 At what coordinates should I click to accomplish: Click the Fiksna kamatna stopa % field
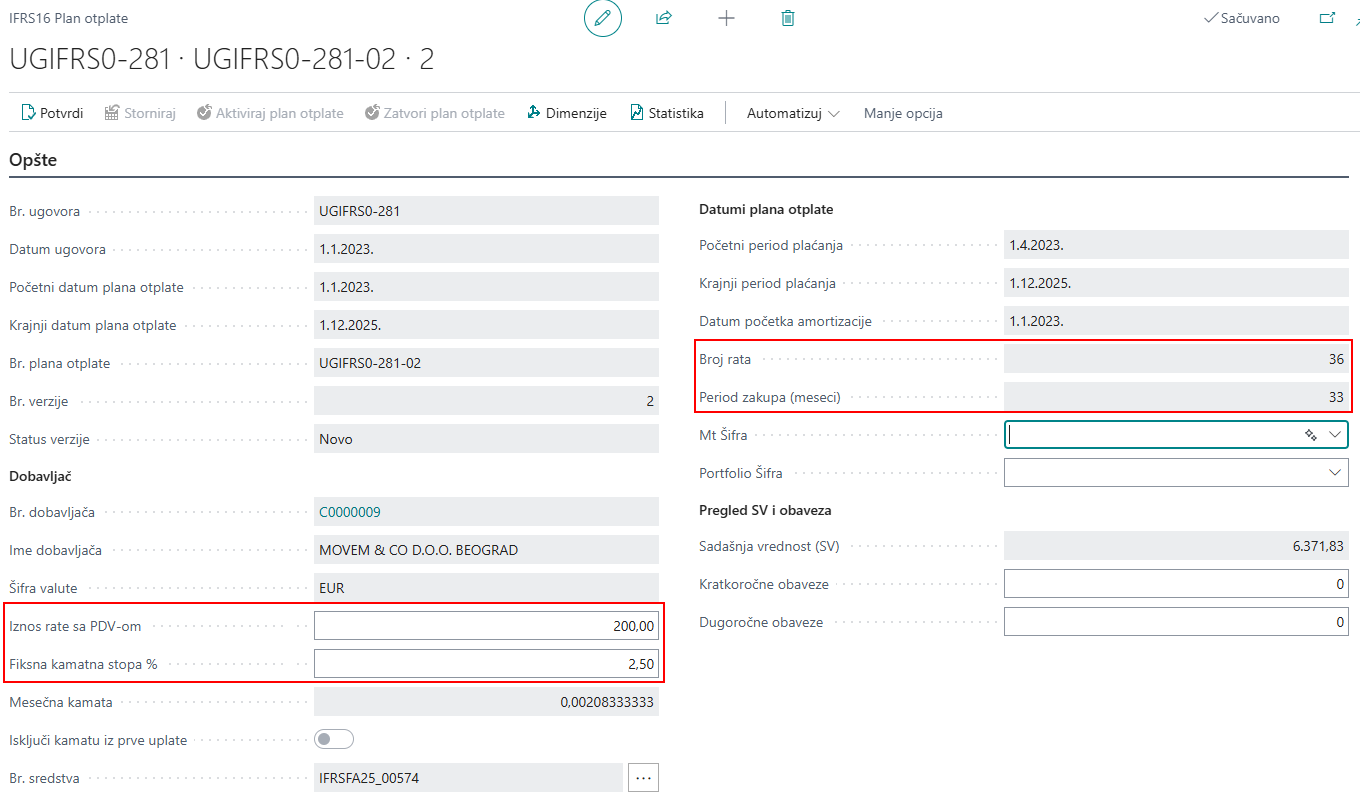(x=486, y=664)
